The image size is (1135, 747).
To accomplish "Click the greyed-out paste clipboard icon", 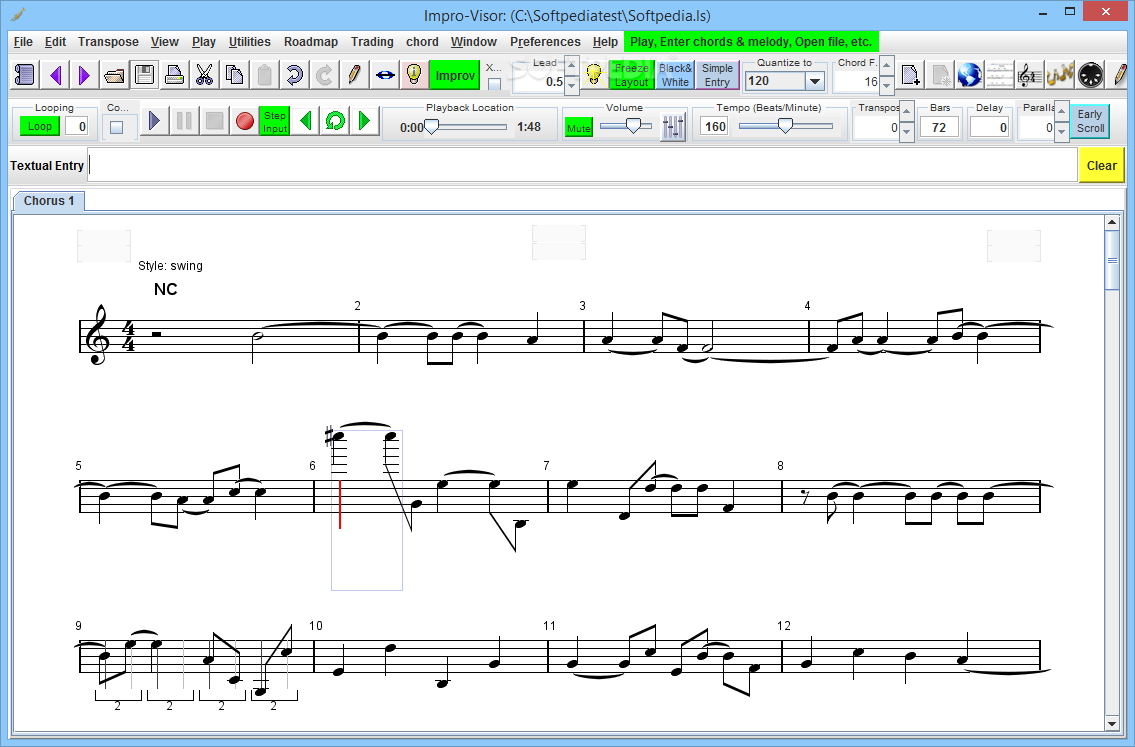I will click(264, 75).
